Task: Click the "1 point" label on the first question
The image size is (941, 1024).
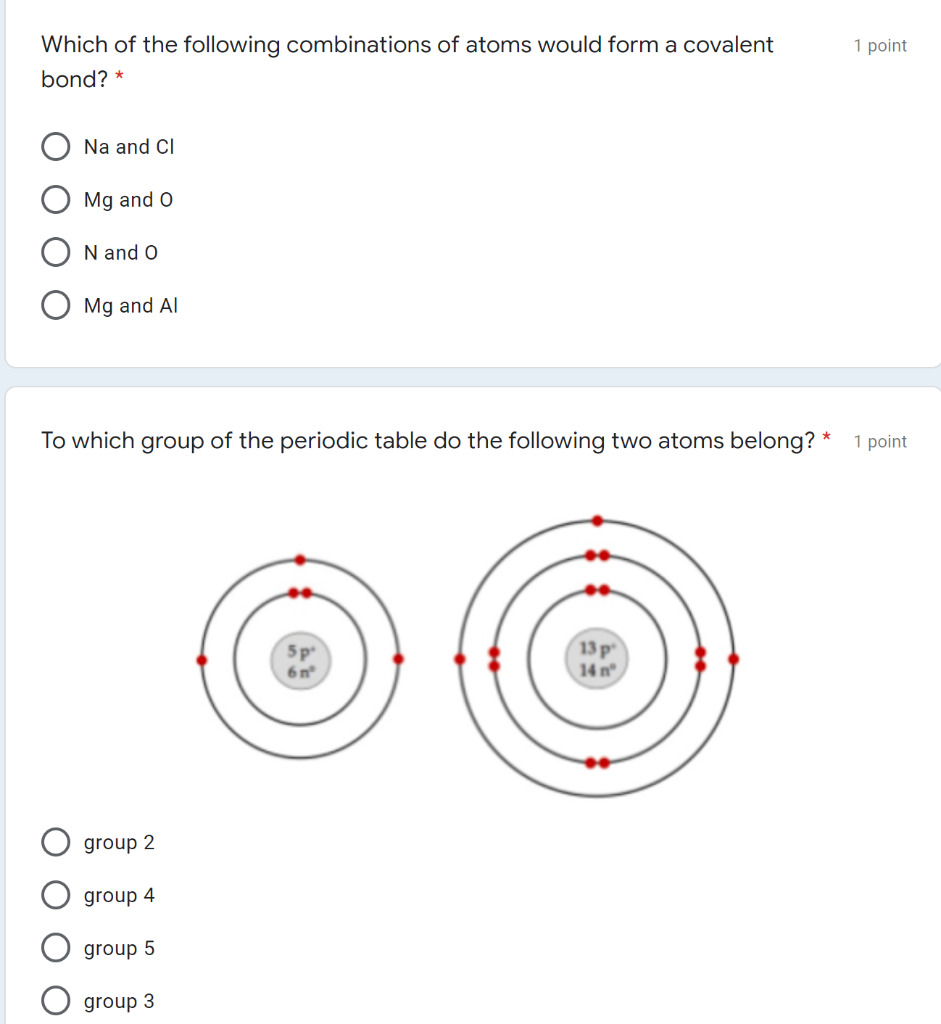Action: coord(880,45)
